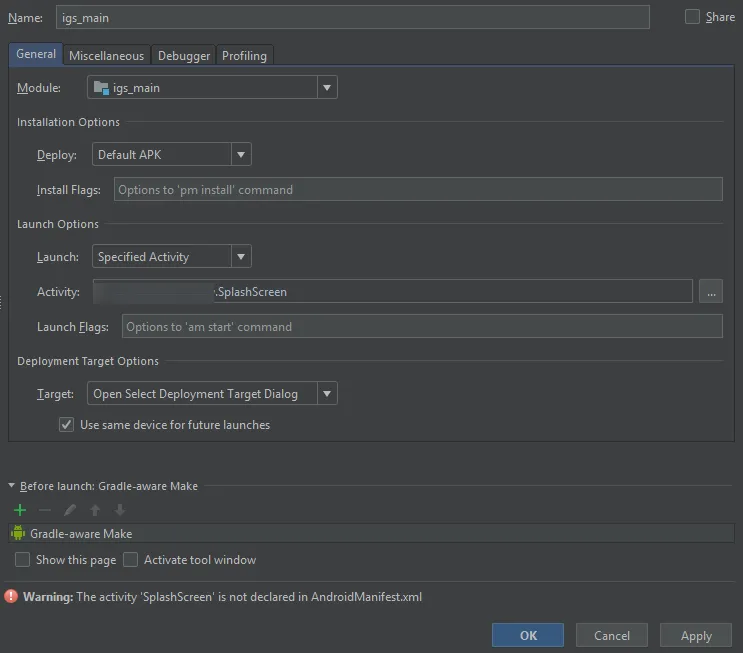Switch to the Miscellaneous tab
The width and height of the screenshot is (743, 653).
coord(106,56)
